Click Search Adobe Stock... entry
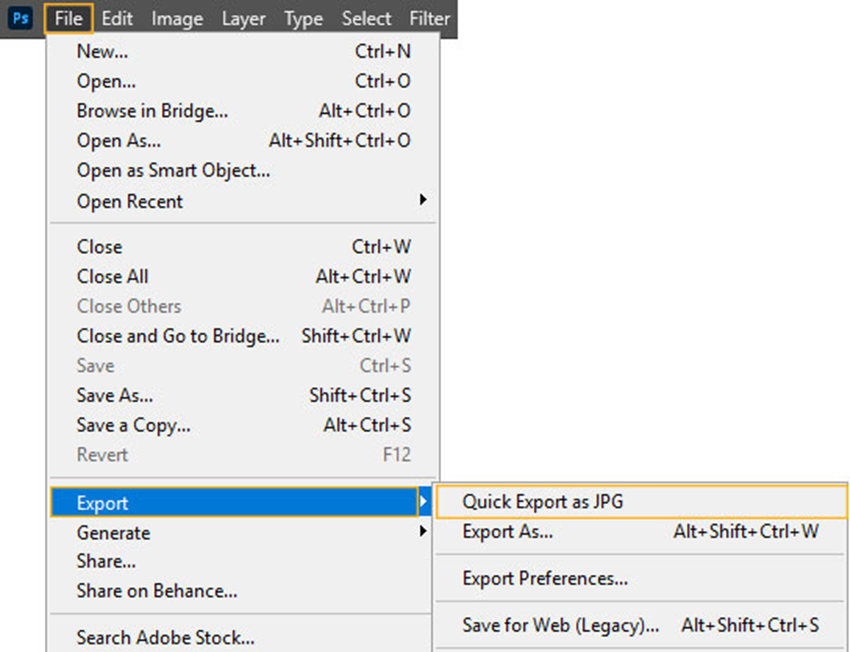The image size is (850, 652). pyautogui.click(x=165, y=637)
